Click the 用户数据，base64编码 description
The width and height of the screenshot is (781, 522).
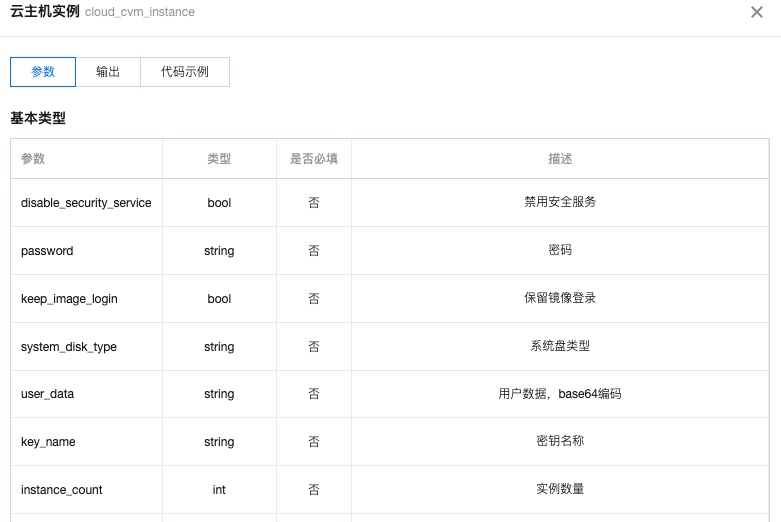560,394
